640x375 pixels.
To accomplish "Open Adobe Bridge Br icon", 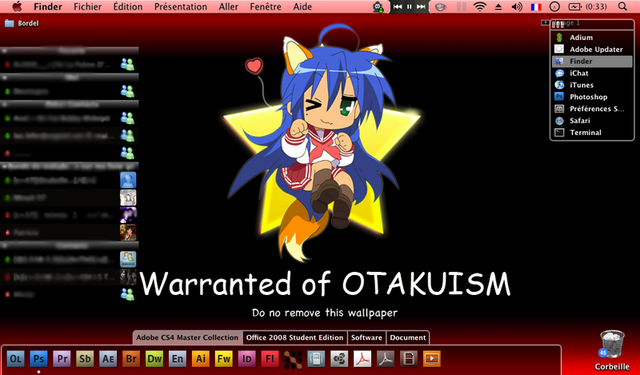I will [131, 359].
